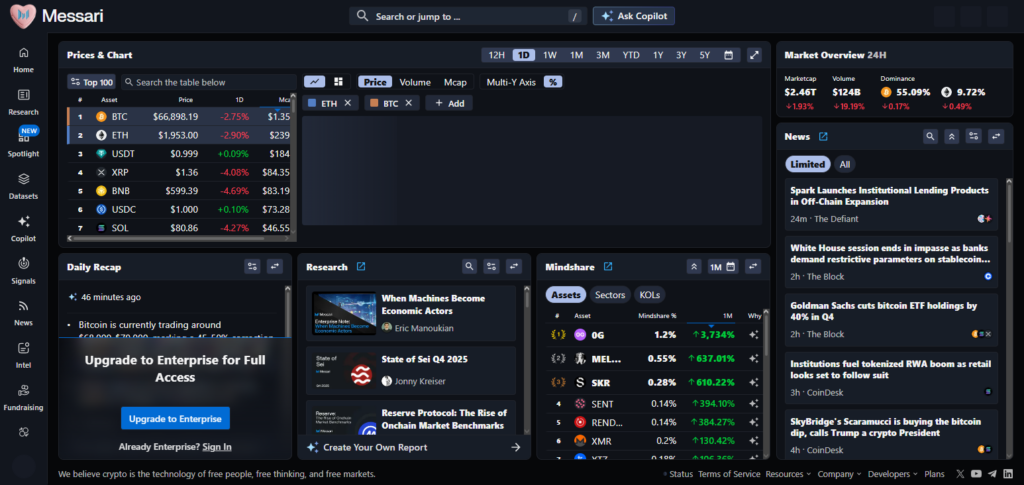Open the Research panel in a new window
This screenshot has width=1024, height=485.
click(361, 267)
